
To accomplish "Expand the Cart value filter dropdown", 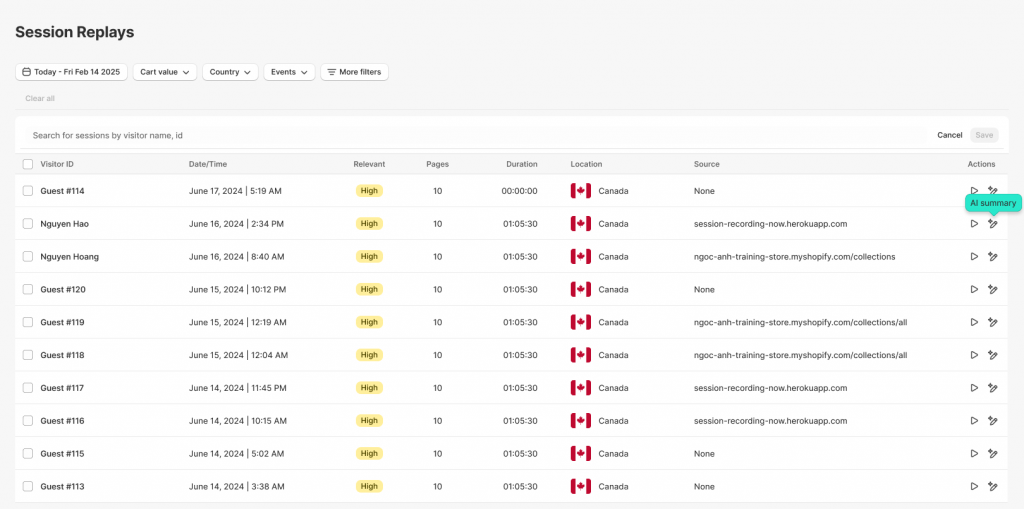I will click(165, 72).
